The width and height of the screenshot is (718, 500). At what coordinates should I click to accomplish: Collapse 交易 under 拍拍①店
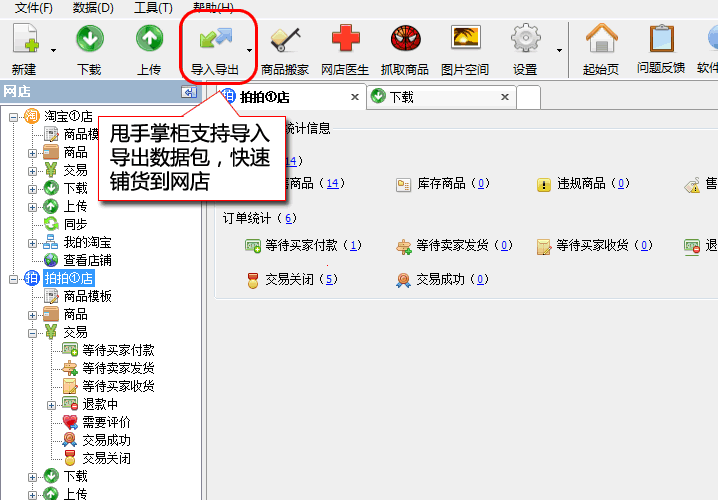click(32, 333)
